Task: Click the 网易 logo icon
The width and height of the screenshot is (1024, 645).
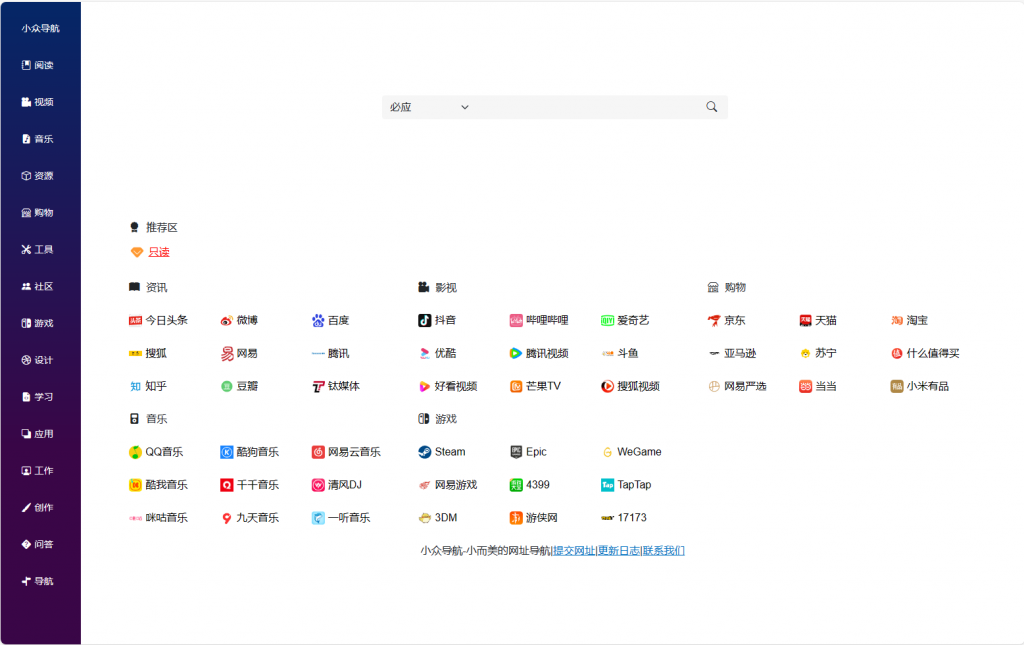Action: coord(227,354)
